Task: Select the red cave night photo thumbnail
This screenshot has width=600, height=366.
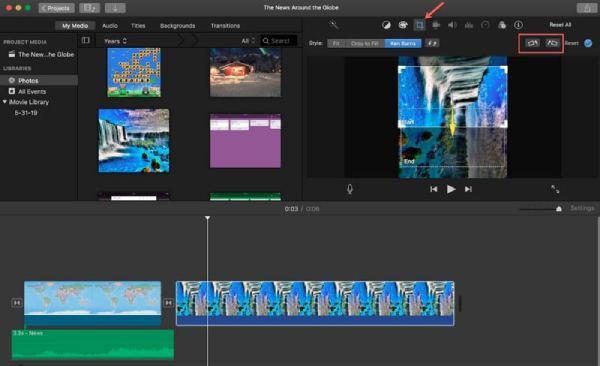Action: (245, 72)
